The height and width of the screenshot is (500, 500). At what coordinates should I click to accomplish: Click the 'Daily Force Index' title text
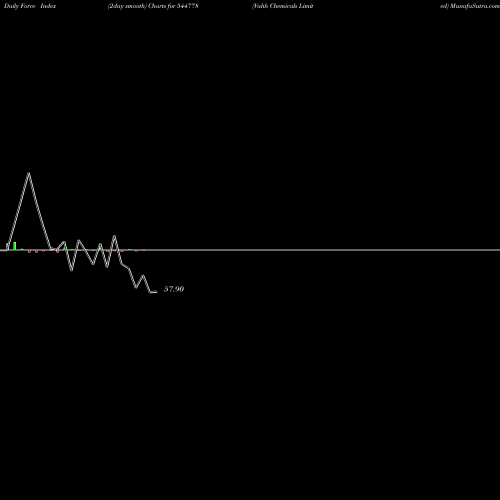coord(30,6)
